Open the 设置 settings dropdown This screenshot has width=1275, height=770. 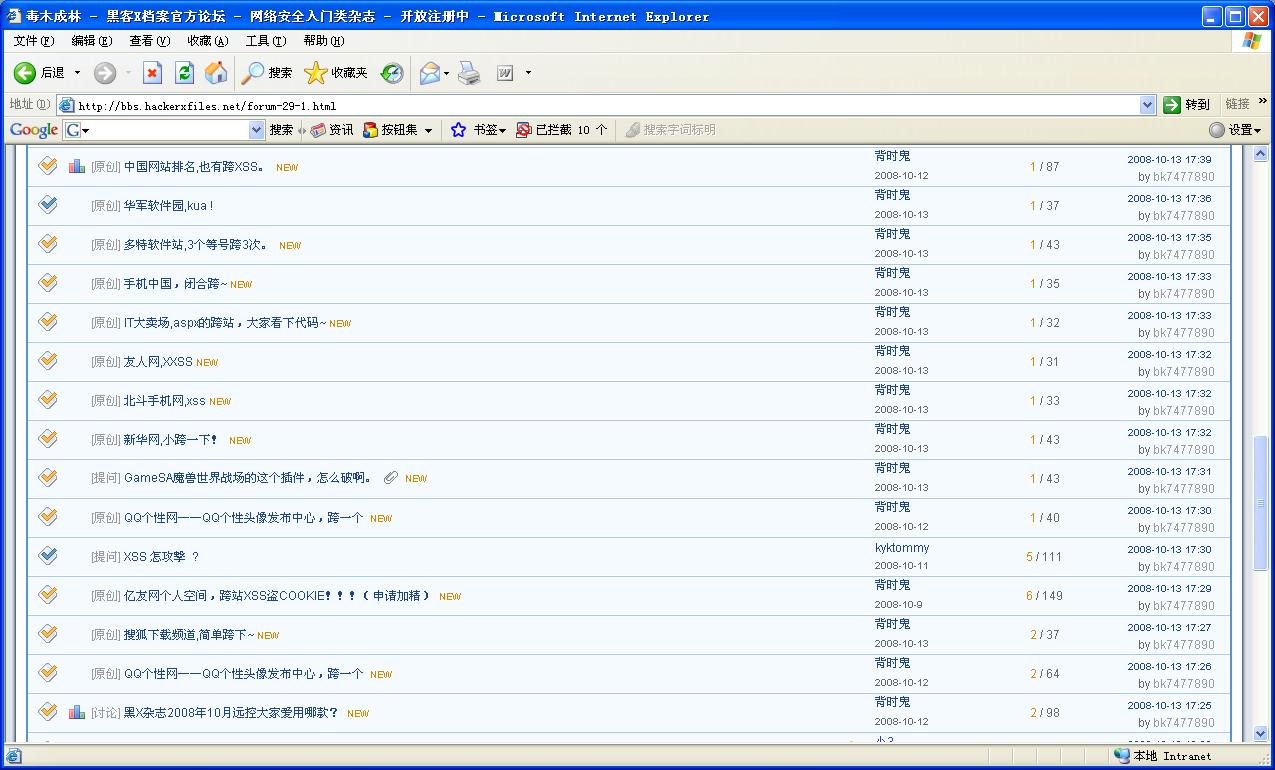click(x=1235, y=130)
